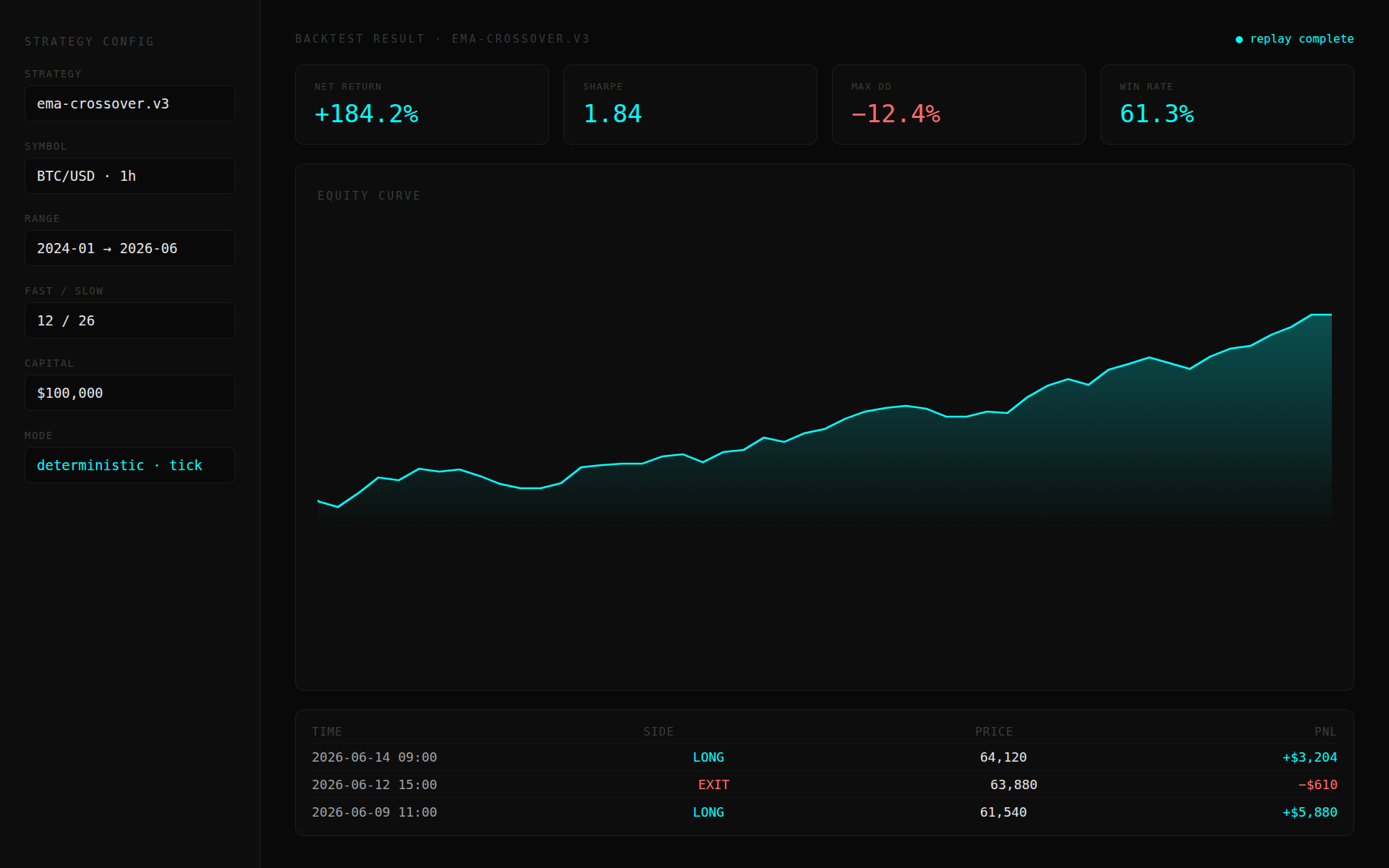Image resolution: width=1389 pixels, height=868 pixels.
Task: Click the mode field deterministic · tick
Action: (129, 465)
